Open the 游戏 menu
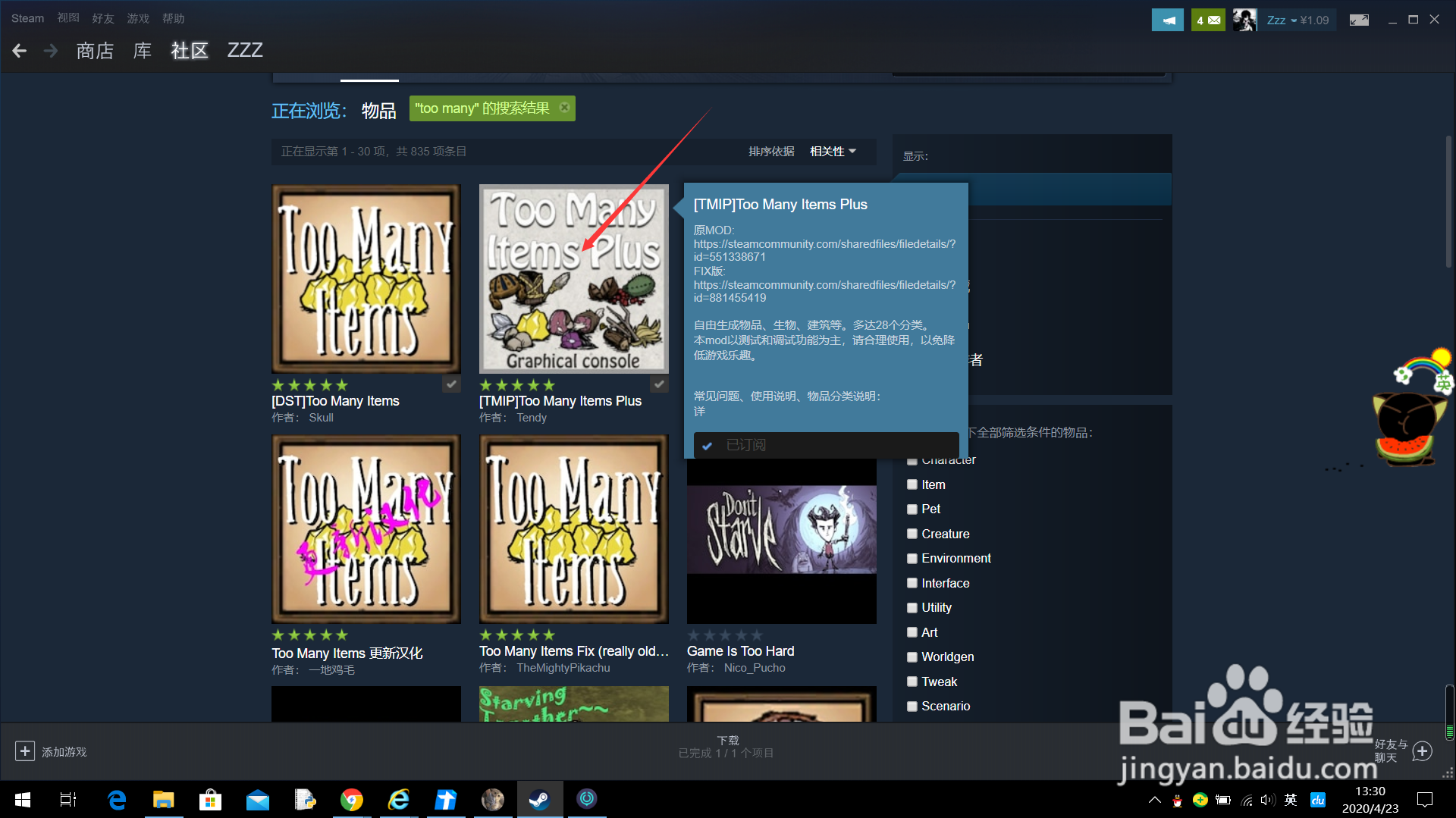The width and height of the screenshot is (1456, 818). tap(138, 18)
